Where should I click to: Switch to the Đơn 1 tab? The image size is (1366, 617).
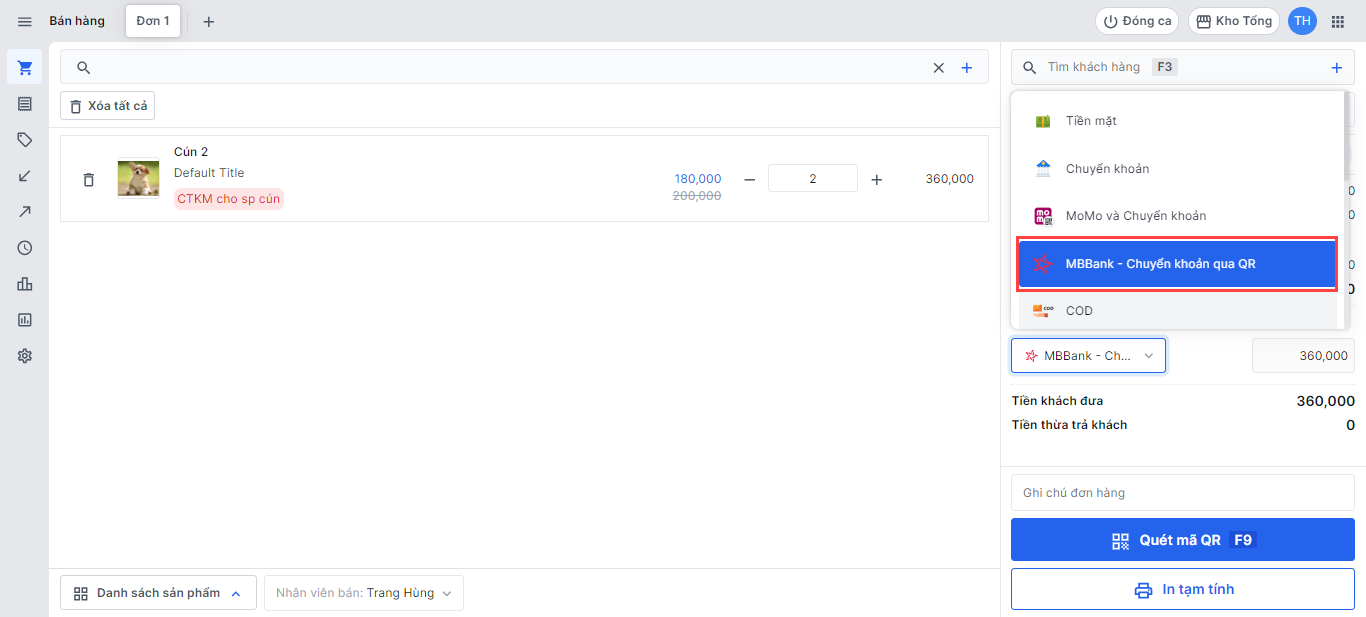pyautogui.click(x=153, y=21)
